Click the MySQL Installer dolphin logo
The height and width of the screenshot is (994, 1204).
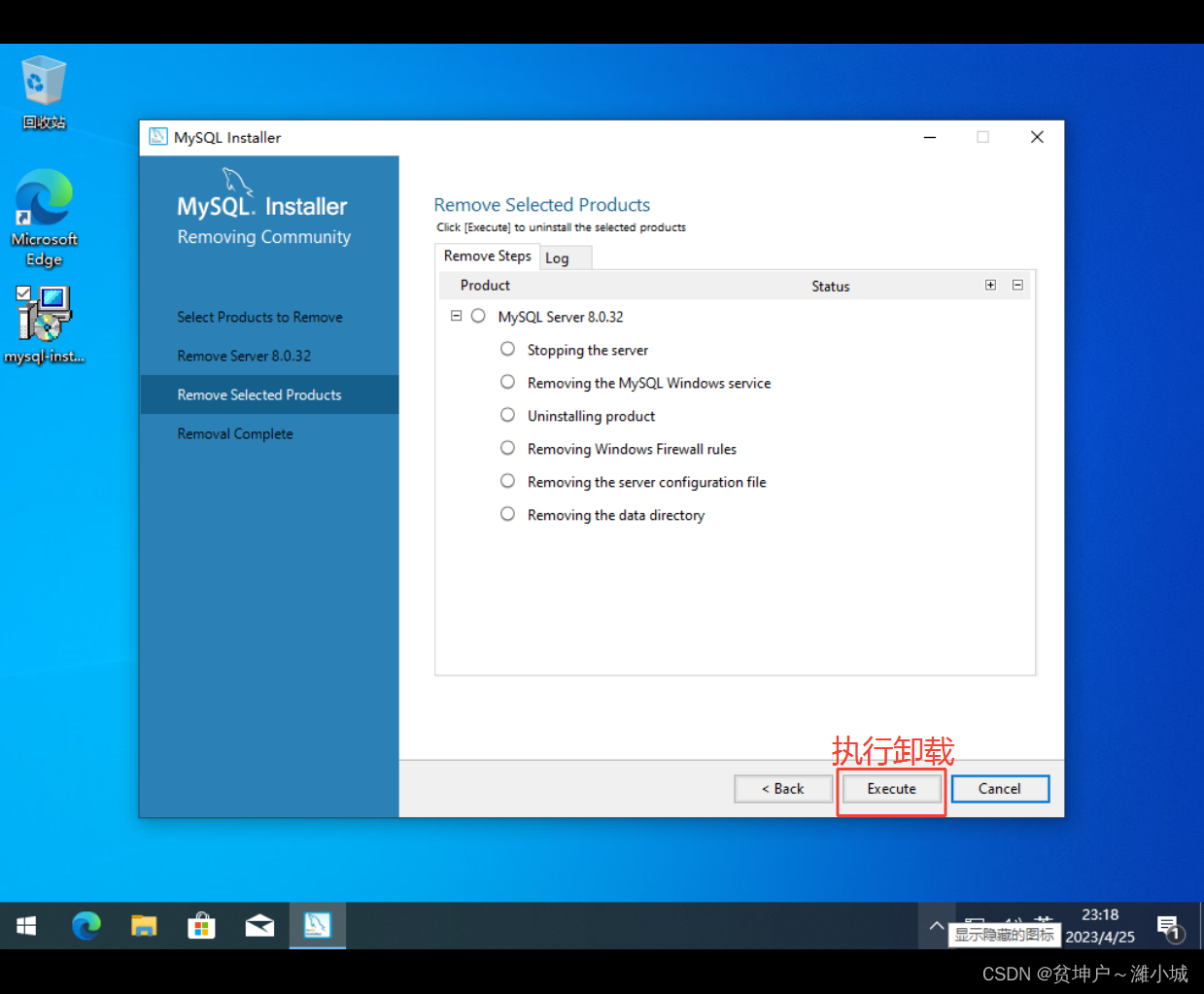click(x=238, y=182)
